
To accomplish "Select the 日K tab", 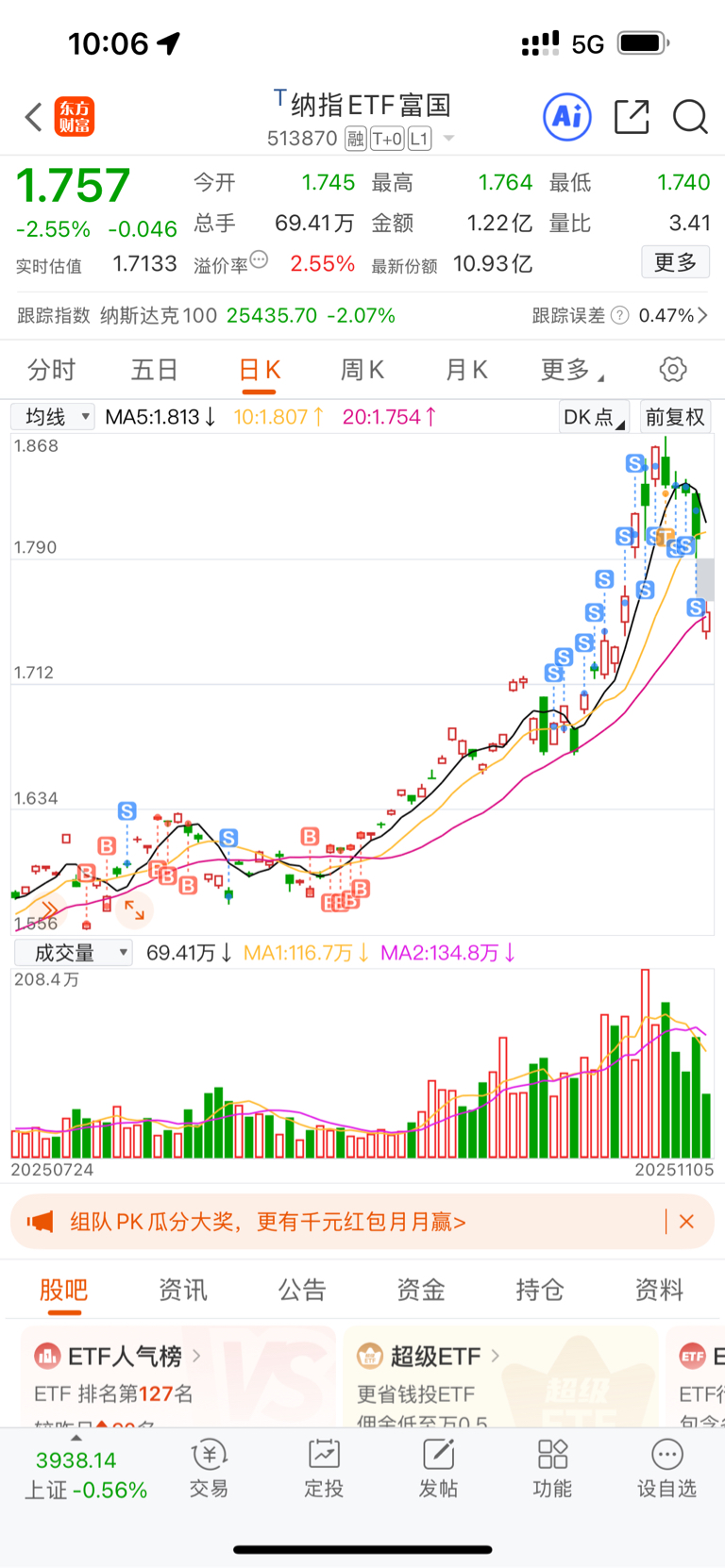I will (260, 370).
